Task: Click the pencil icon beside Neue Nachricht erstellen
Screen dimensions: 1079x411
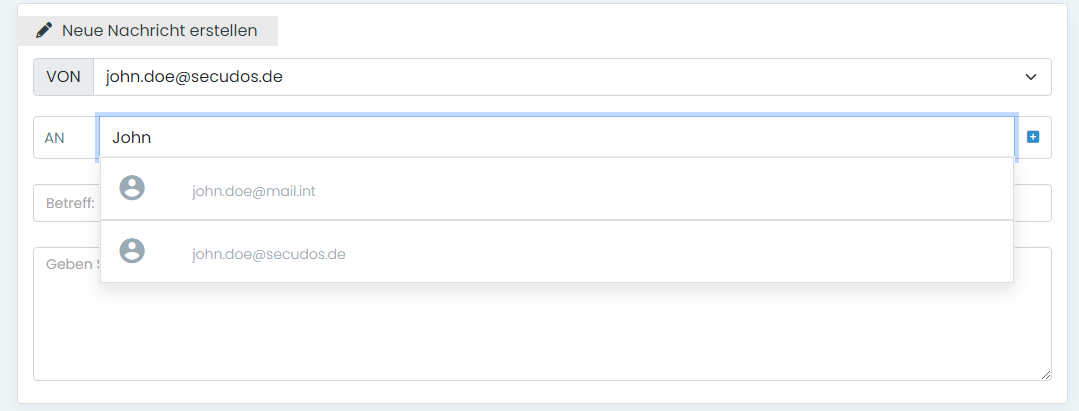Action: pyautogui.click(x=43, y=31)
